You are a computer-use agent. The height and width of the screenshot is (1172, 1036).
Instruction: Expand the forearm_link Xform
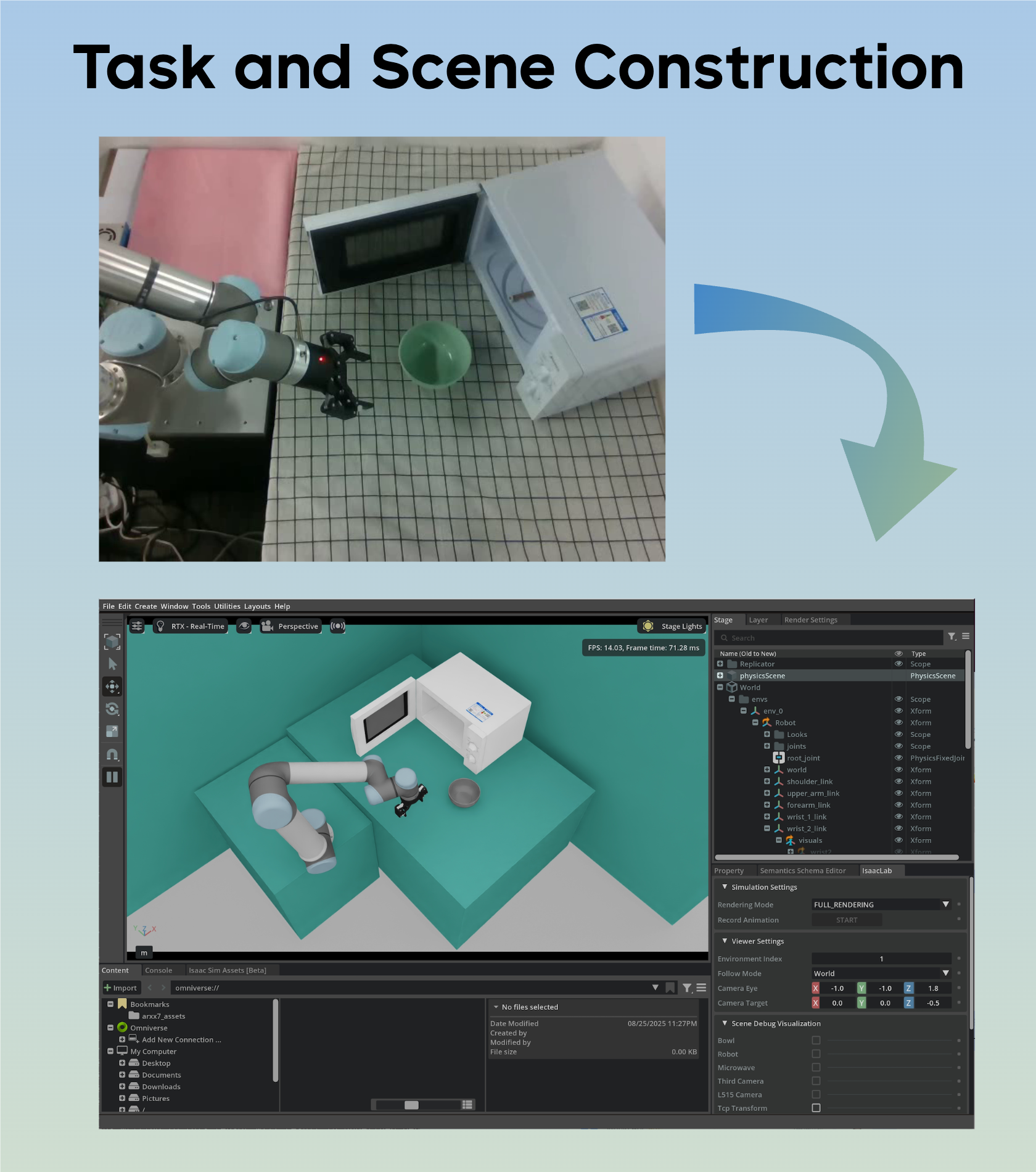pyautogui.click(x=767, y=805)
